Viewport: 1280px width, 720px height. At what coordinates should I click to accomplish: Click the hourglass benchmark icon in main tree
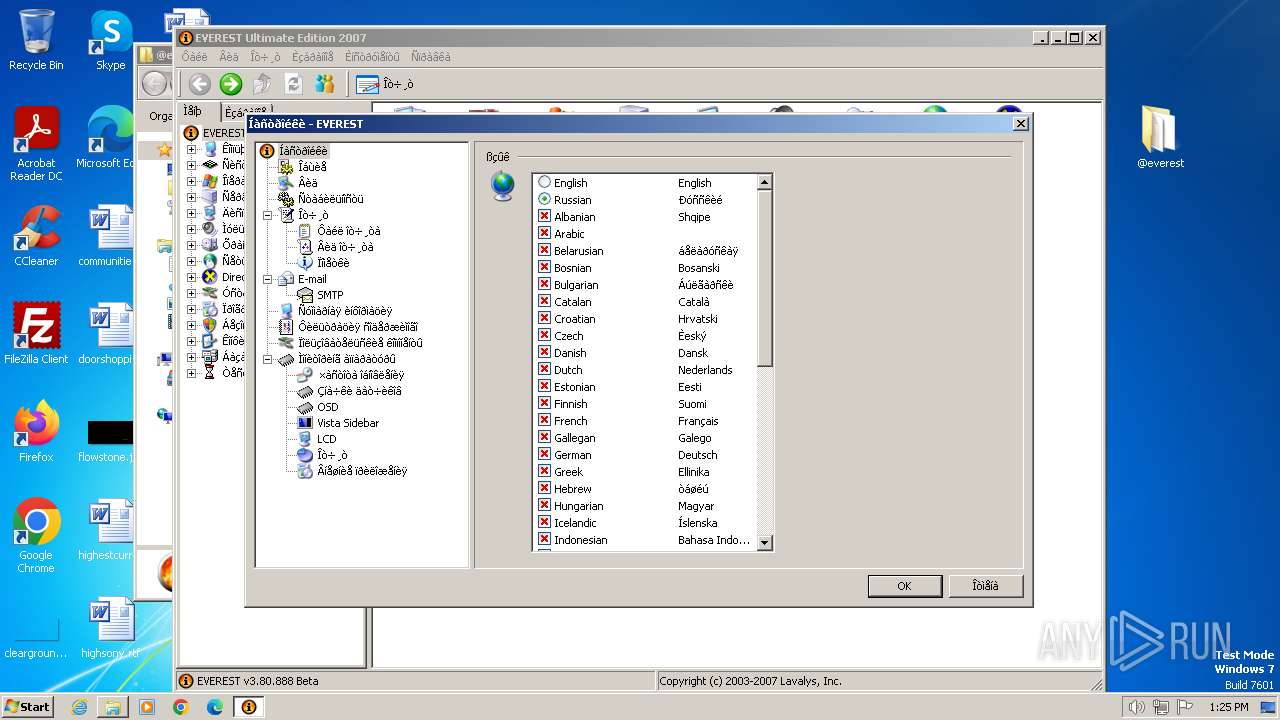[210, 372]
